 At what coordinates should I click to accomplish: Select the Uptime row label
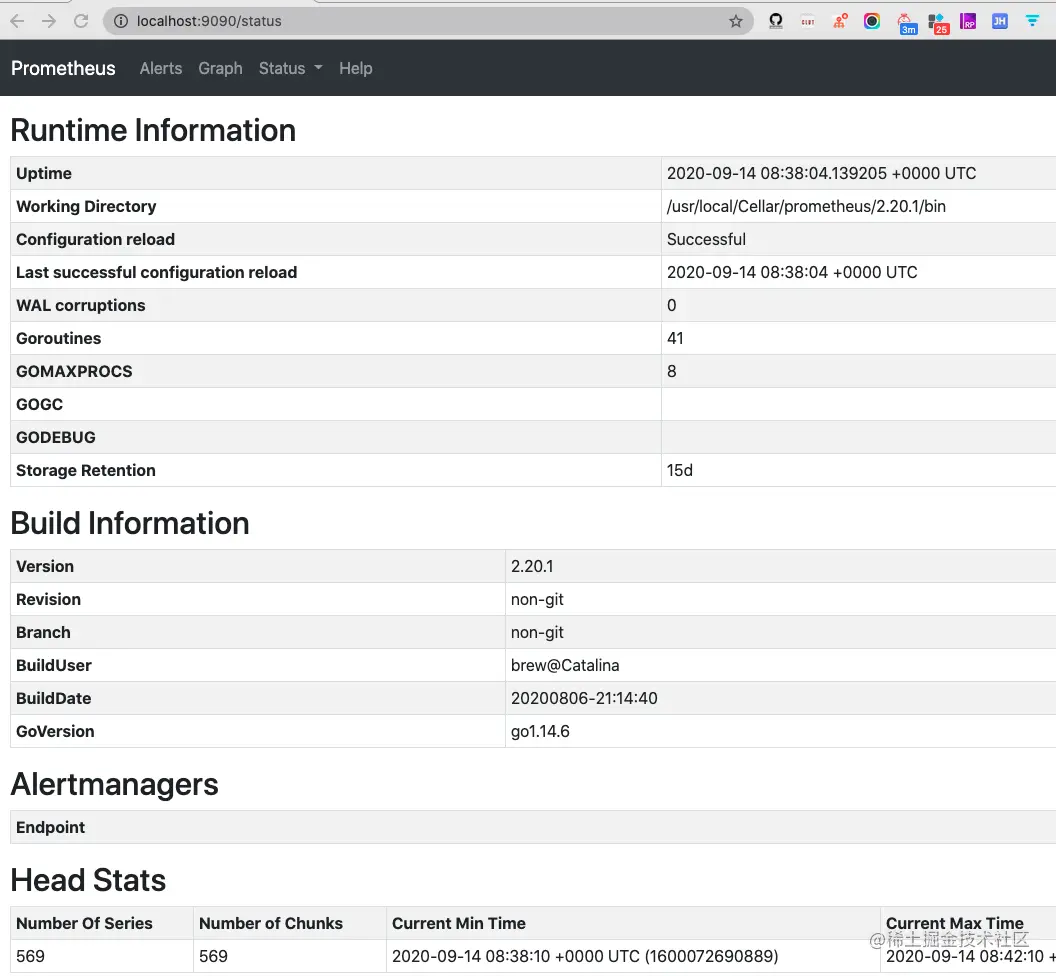[44, 173]
